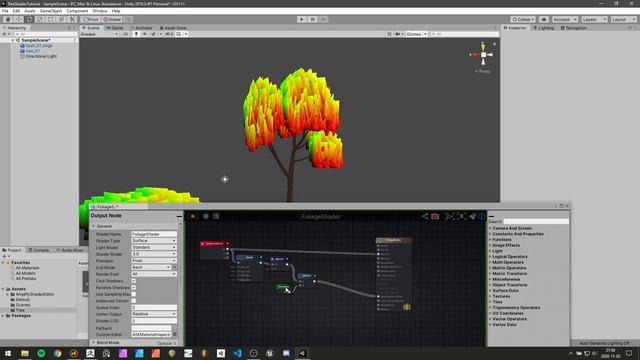Click the Shader Name input field

point(154,234)
